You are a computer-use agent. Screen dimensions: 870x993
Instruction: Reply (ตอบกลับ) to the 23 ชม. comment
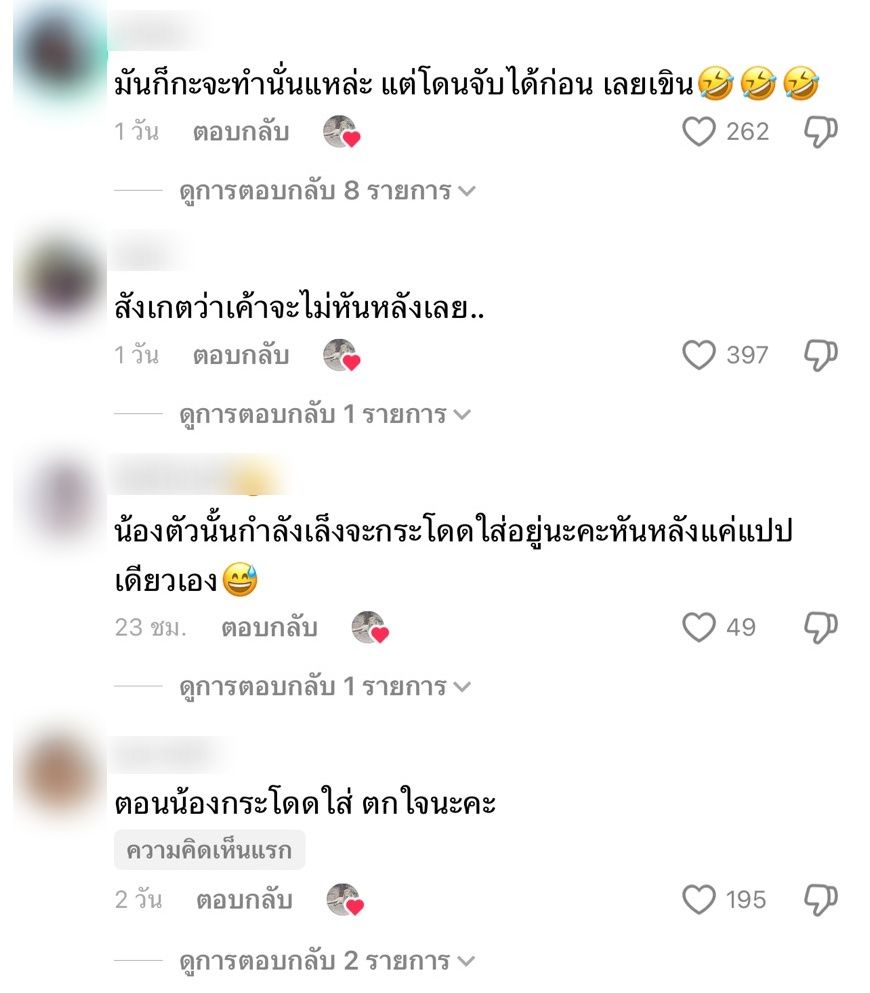tap(269, 628)
